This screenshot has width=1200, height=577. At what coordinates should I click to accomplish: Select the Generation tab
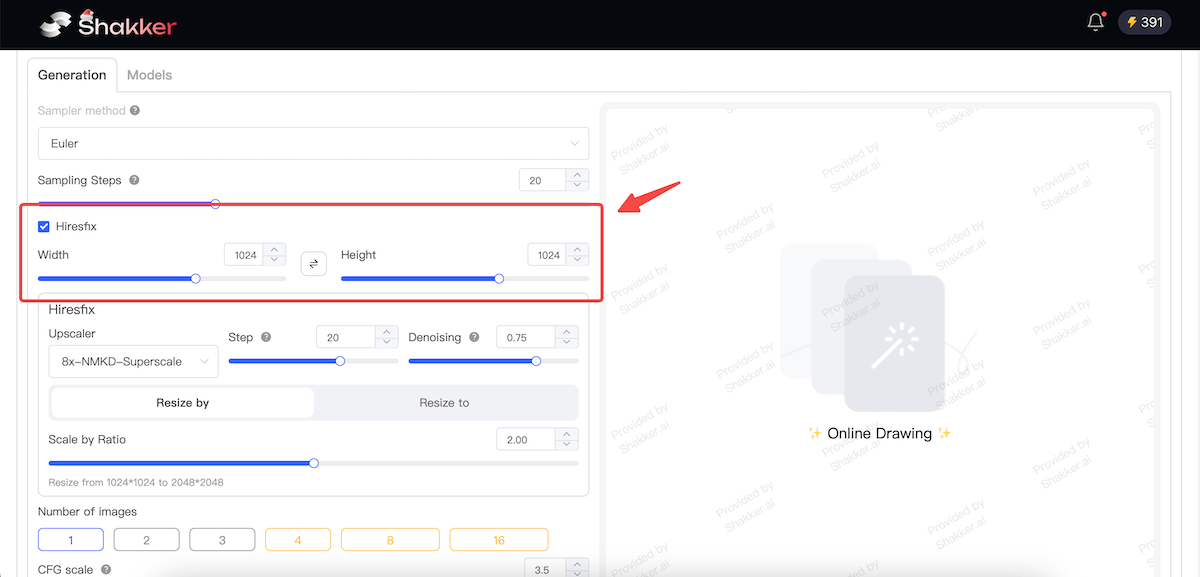pos(72,75)
